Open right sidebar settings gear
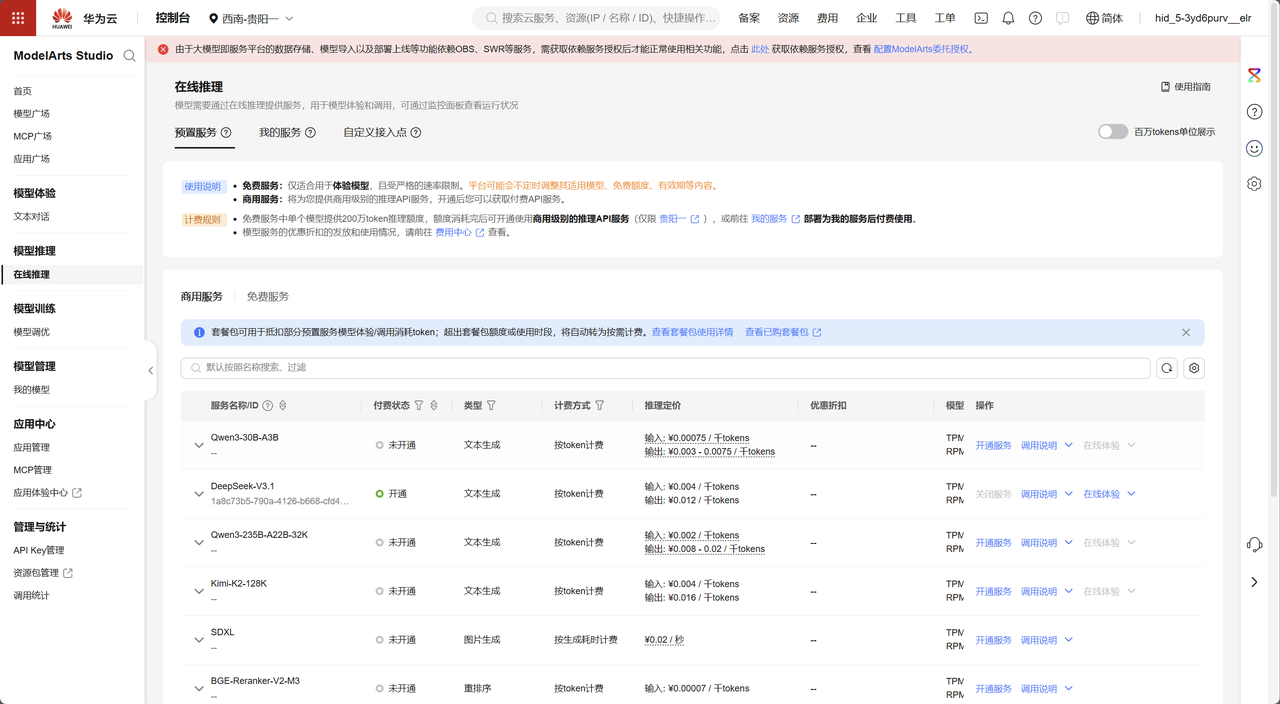The height and width of the screenshot is (704, 1280). coord(1254,184)
